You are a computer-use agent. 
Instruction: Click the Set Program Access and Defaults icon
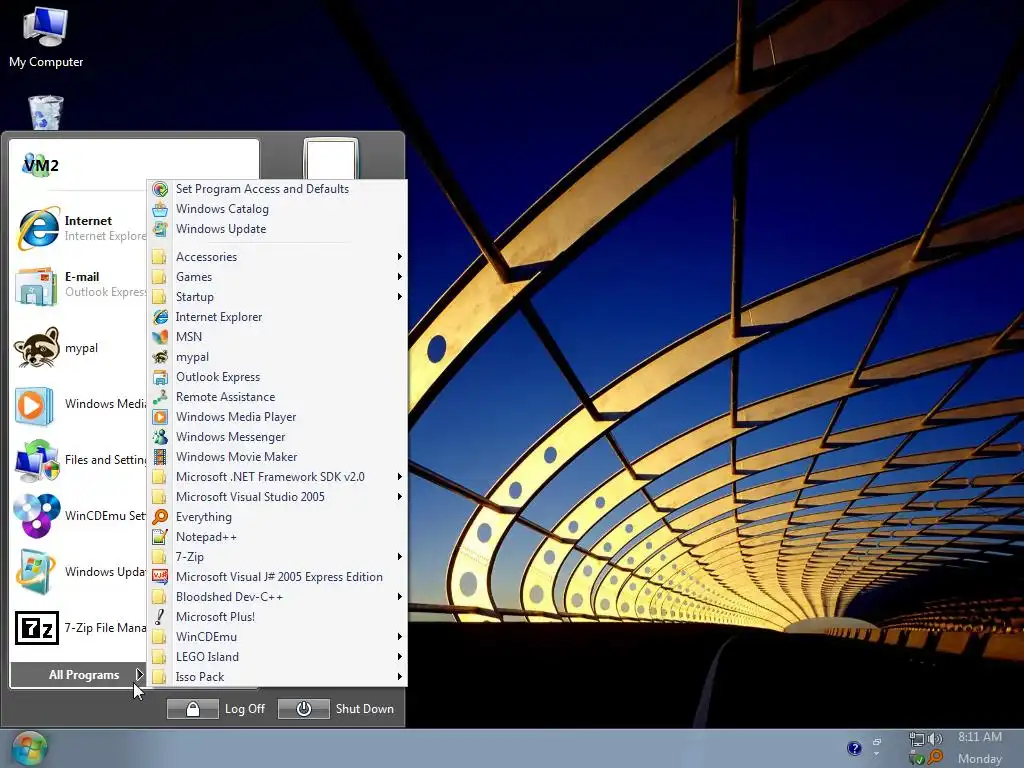click(160, 189)
